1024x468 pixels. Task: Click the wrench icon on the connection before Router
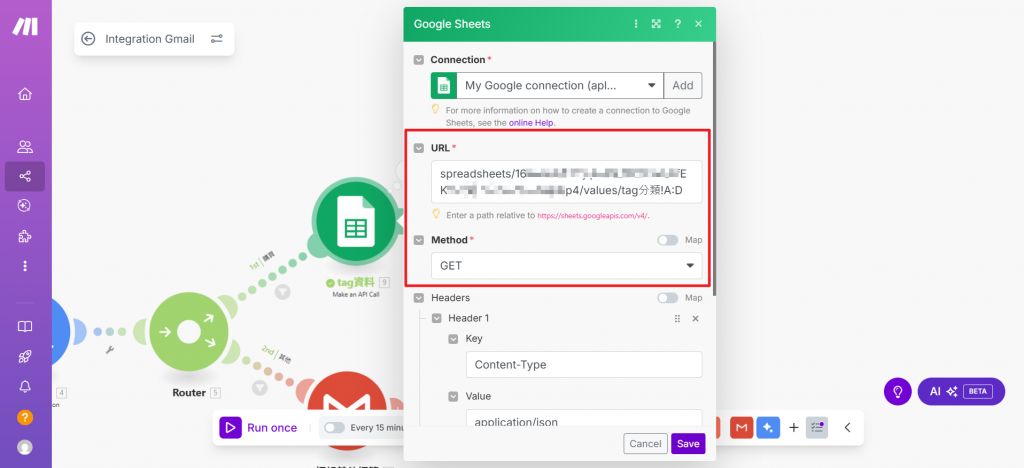tap(110, 351)
